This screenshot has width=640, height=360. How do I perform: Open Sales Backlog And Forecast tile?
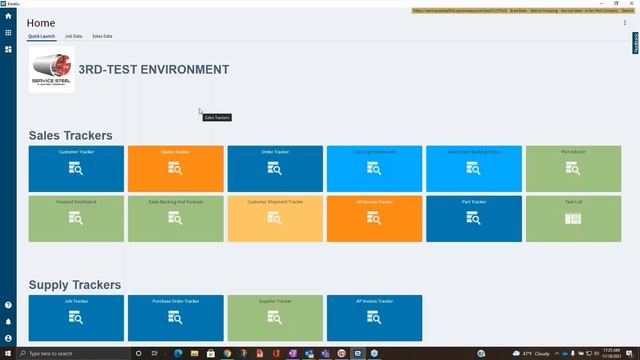[176, 219]
